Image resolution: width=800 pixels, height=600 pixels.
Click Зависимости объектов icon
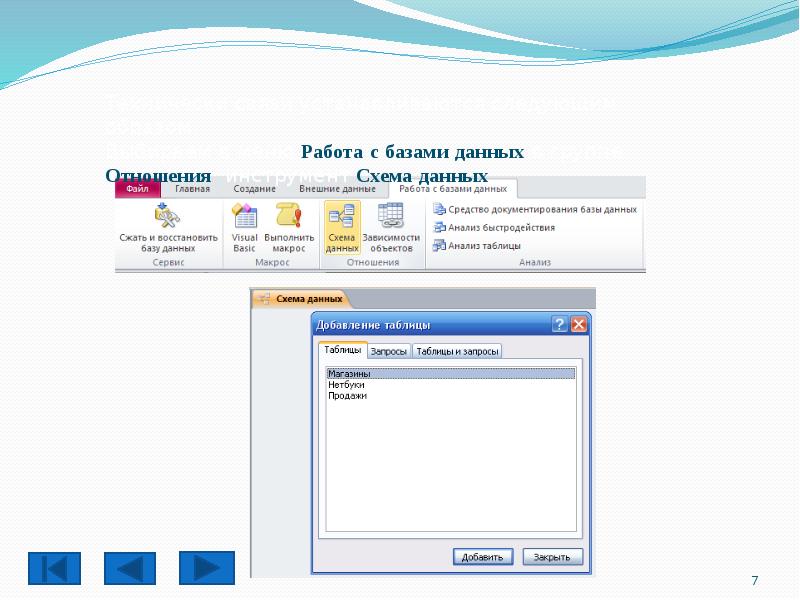[390, 216]
